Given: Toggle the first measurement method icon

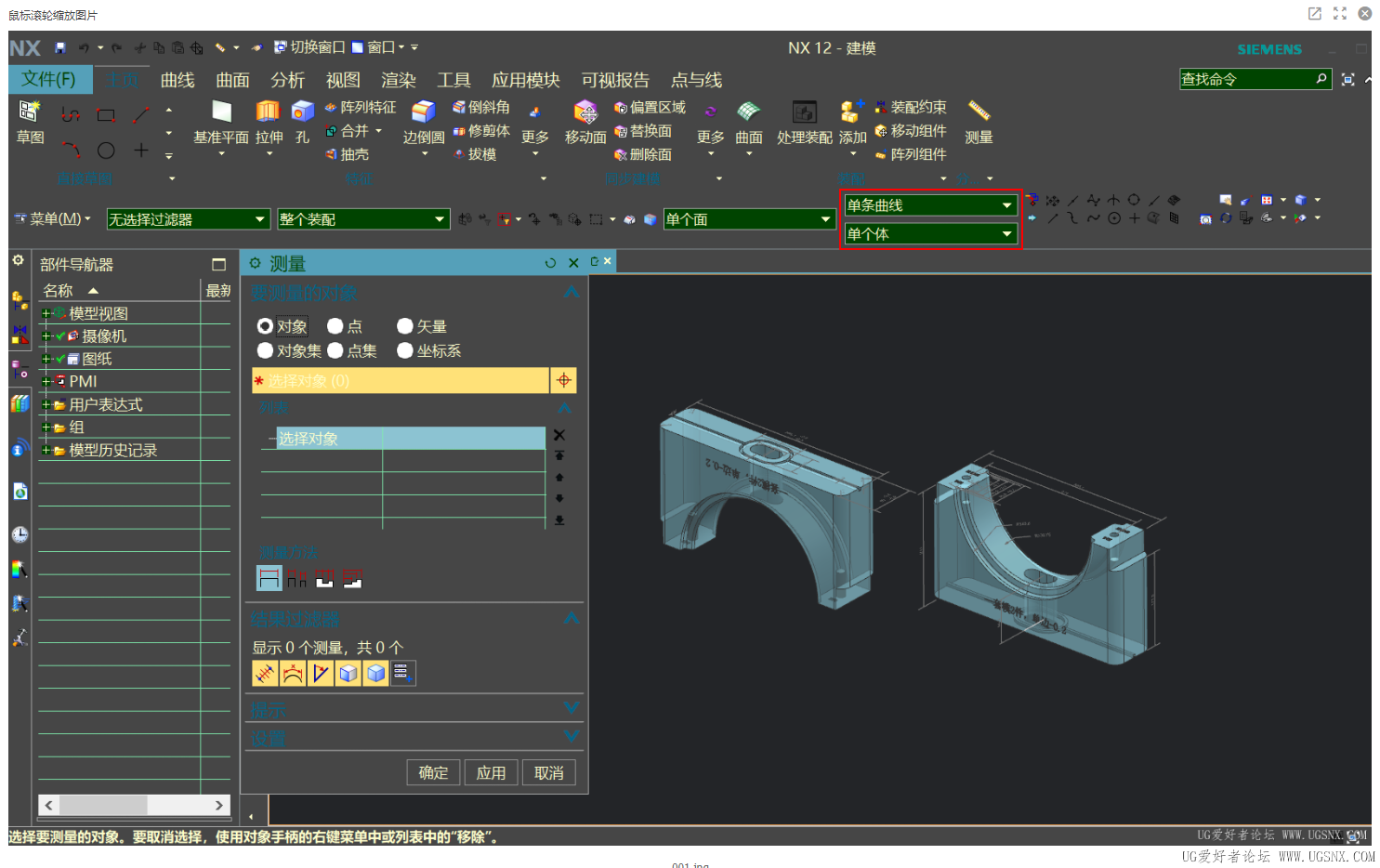Looking at the screenshot, I should click(x=269, y=578).
